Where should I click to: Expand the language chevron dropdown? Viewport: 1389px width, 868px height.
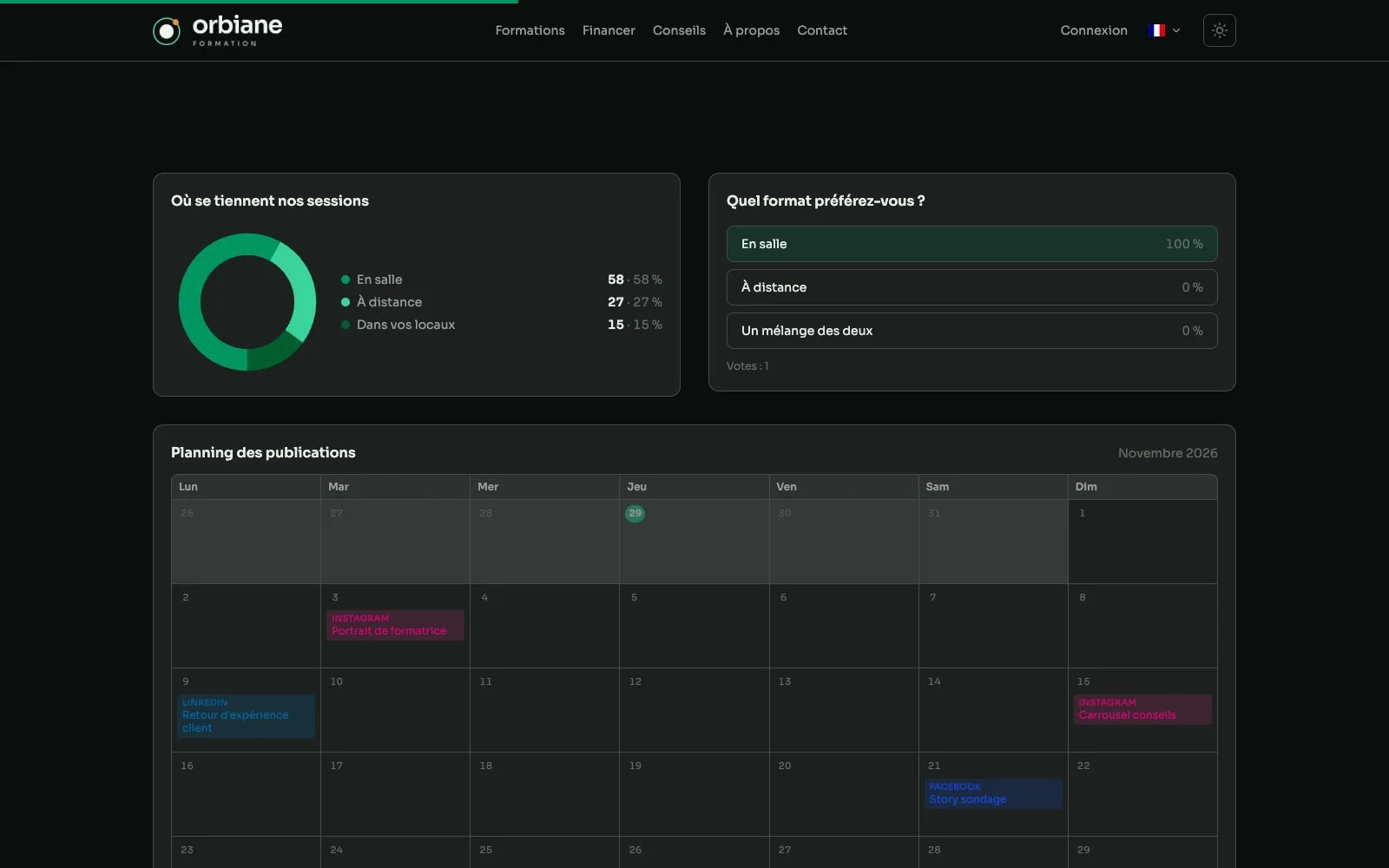tap(1176, 30)
